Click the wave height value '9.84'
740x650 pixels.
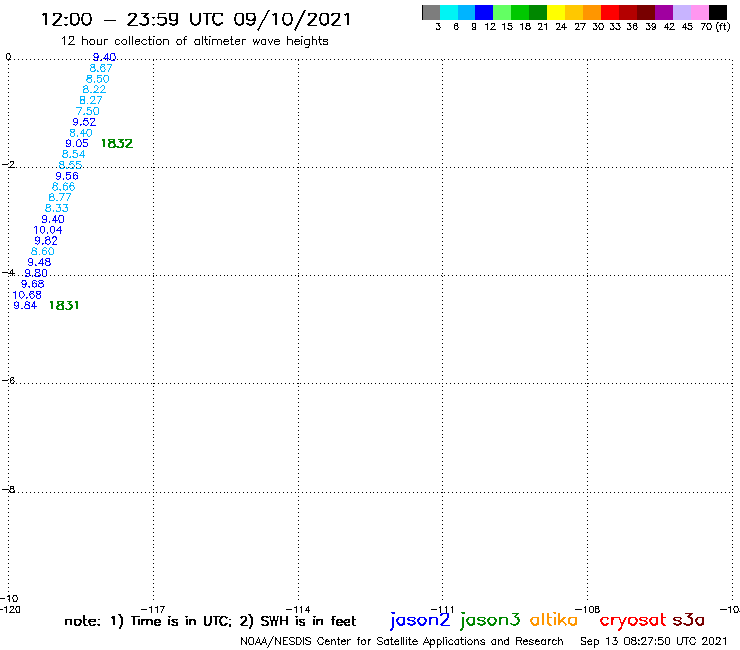(25, 305)
